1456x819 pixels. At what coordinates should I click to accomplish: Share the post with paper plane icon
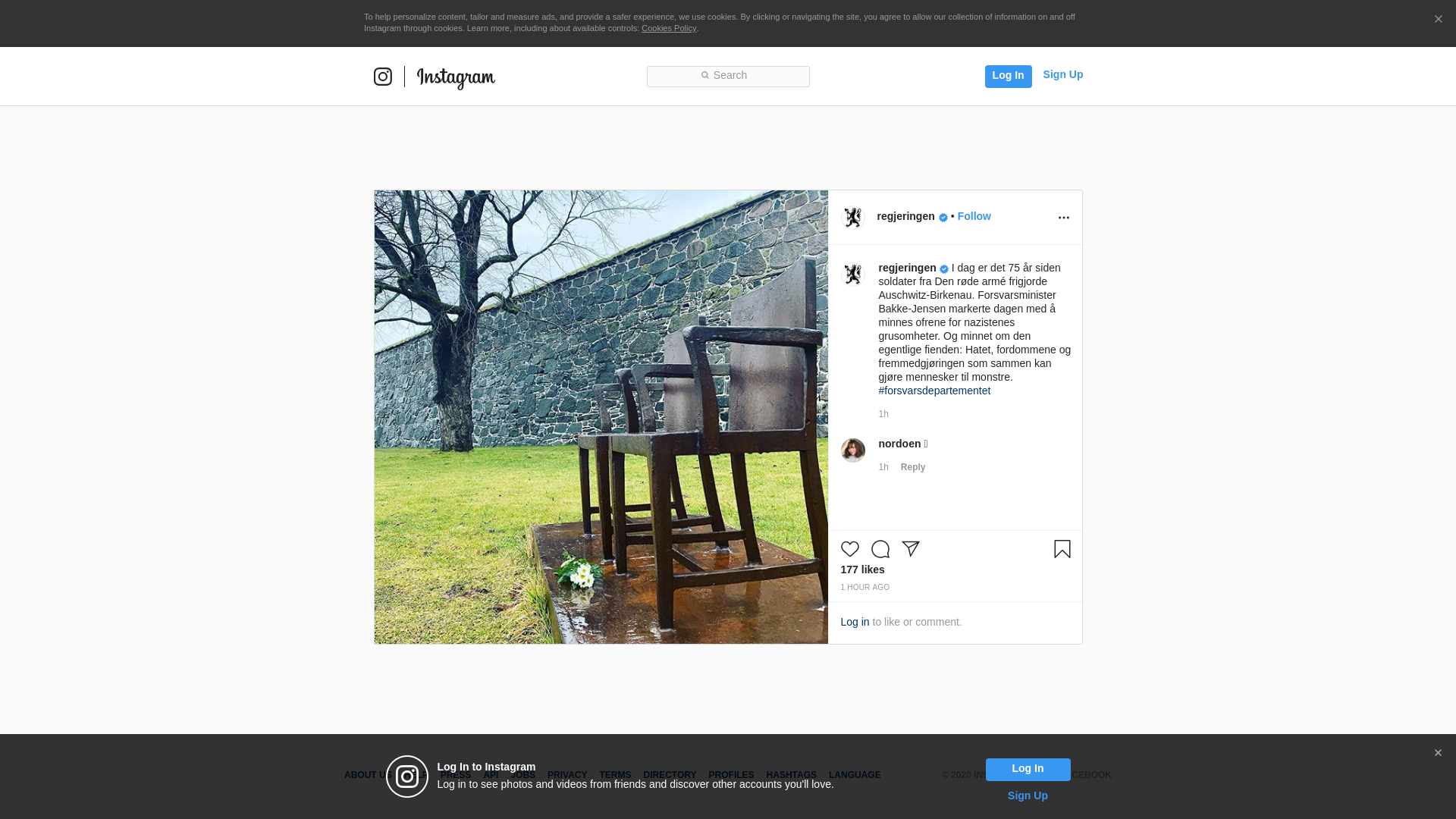pos(911,549)
